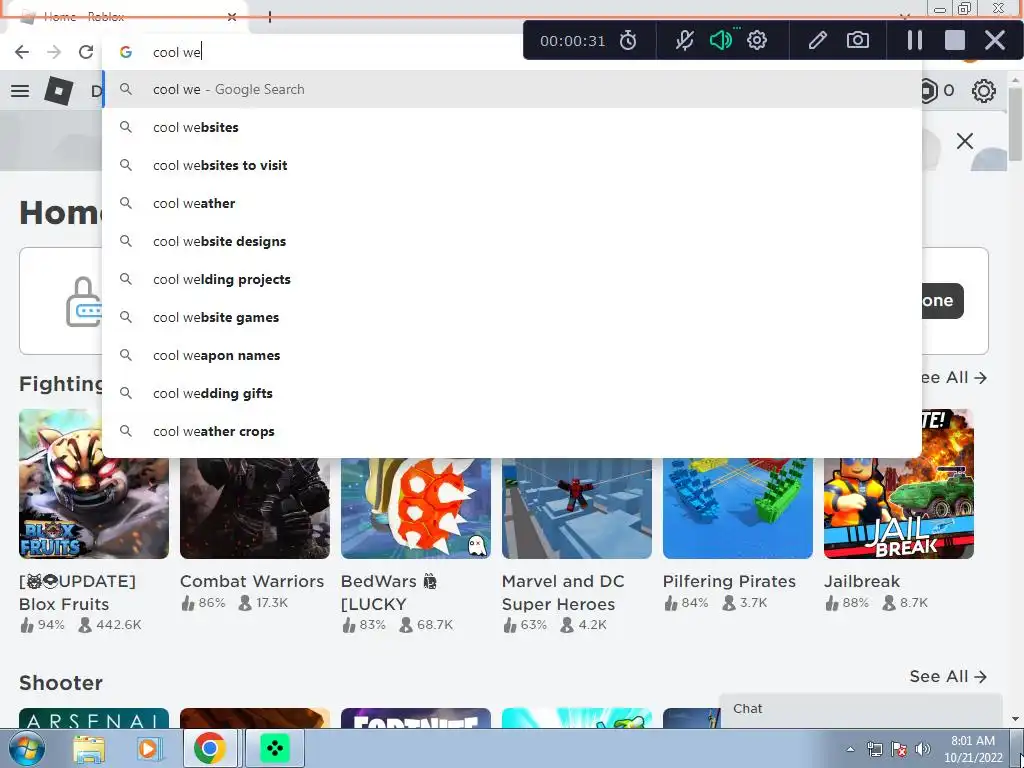The height and width of the screenshot is (768, 1024).
Task: Open the Blox Fruits game thumbnail
Action: pyautogui.click(x=93, y=484)
